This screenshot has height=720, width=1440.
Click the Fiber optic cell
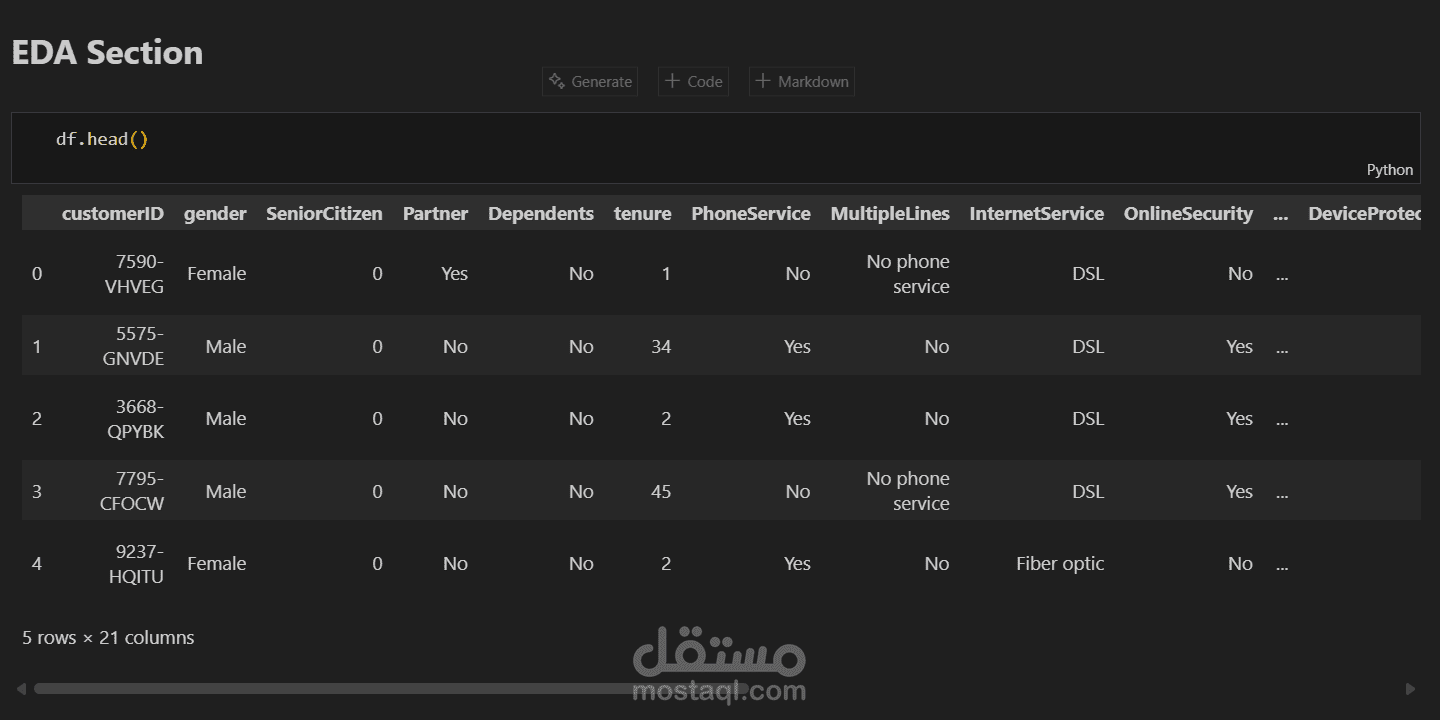click(x=1060, y=564)
